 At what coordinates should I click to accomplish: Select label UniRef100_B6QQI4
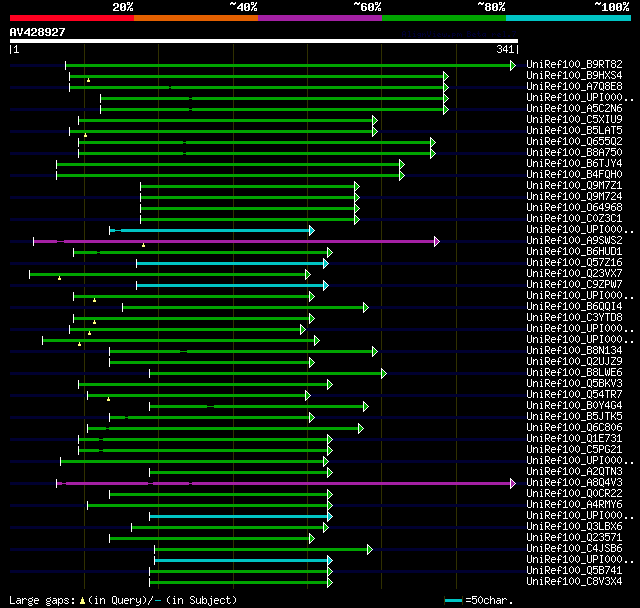pos(574,307)
